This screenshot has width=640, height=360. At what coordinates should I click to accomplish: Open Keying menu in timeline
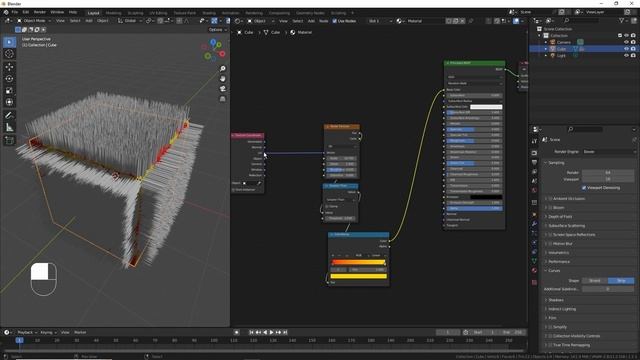coord(48,332)
